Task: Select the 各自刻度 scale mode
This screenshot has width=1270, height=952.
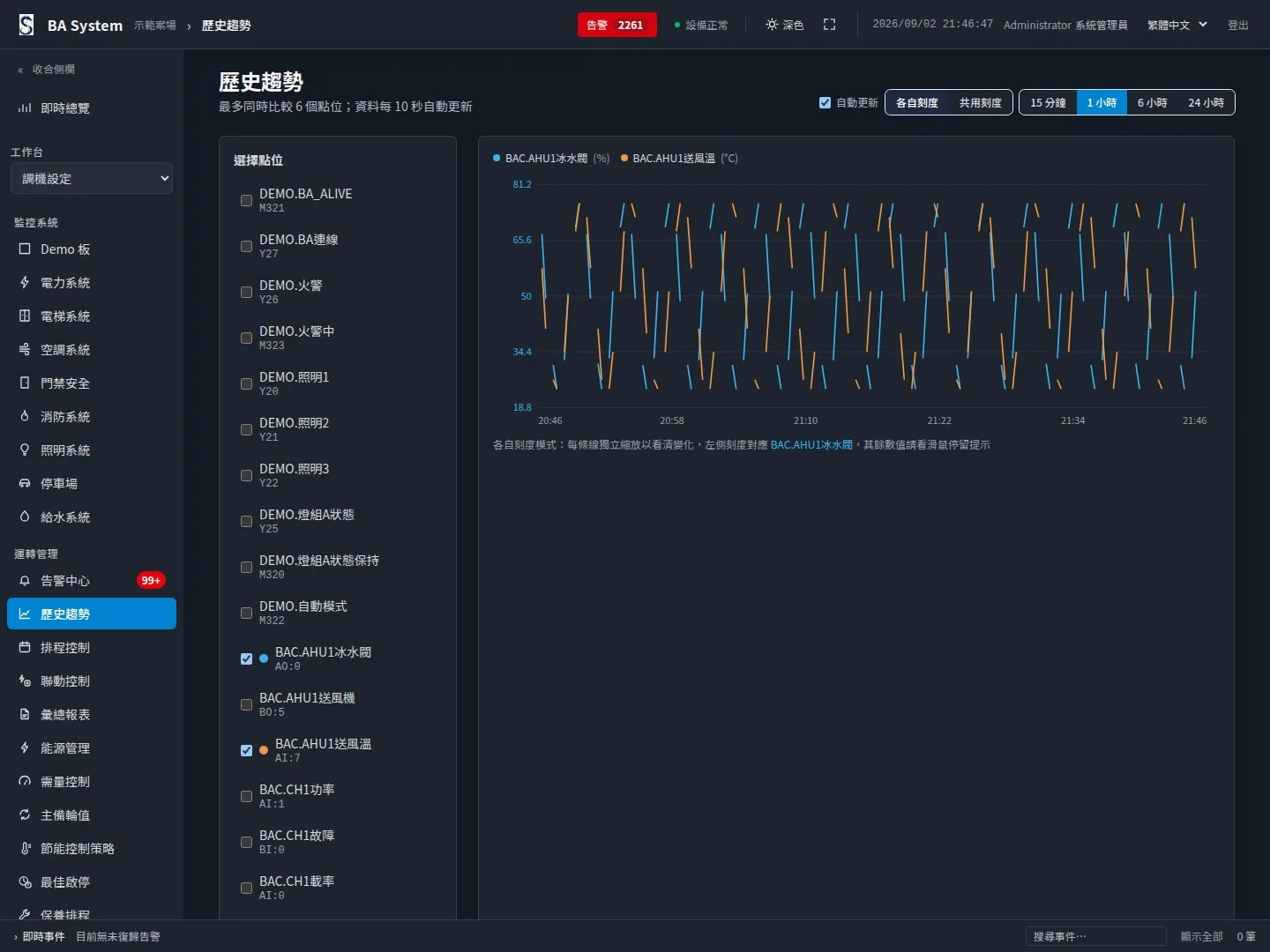Action: (x=917, y=102)
